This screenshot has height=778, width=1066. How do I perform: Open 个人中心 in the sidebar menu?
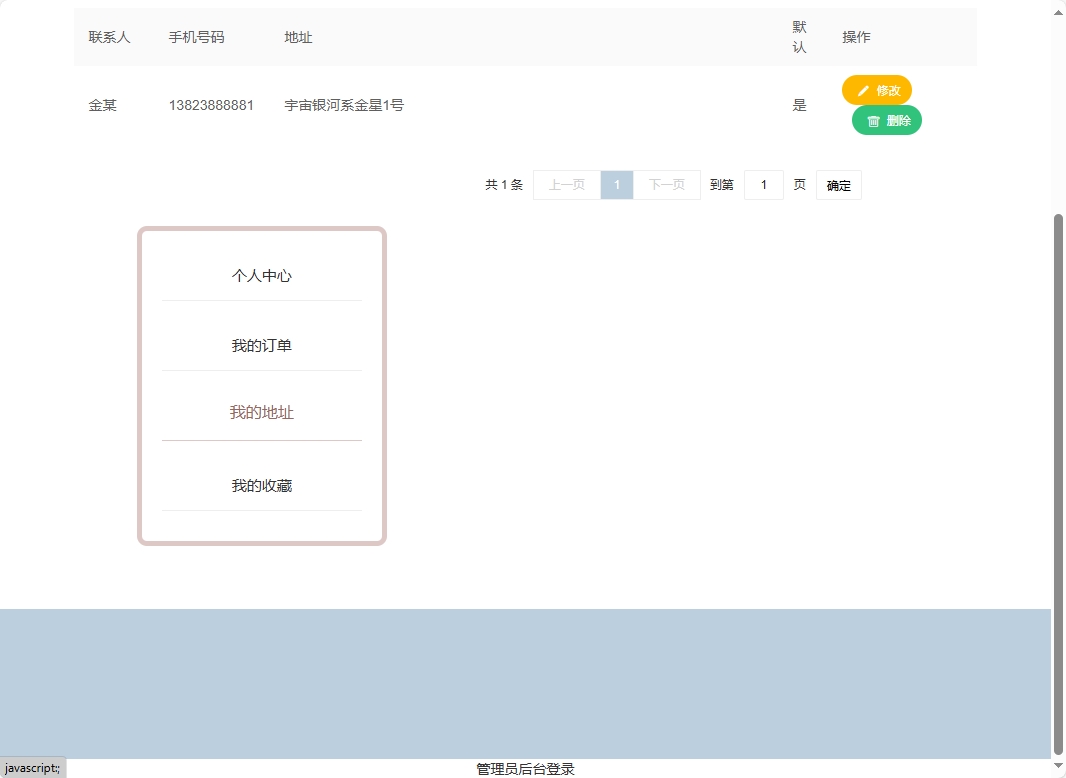tap(261, 275)
